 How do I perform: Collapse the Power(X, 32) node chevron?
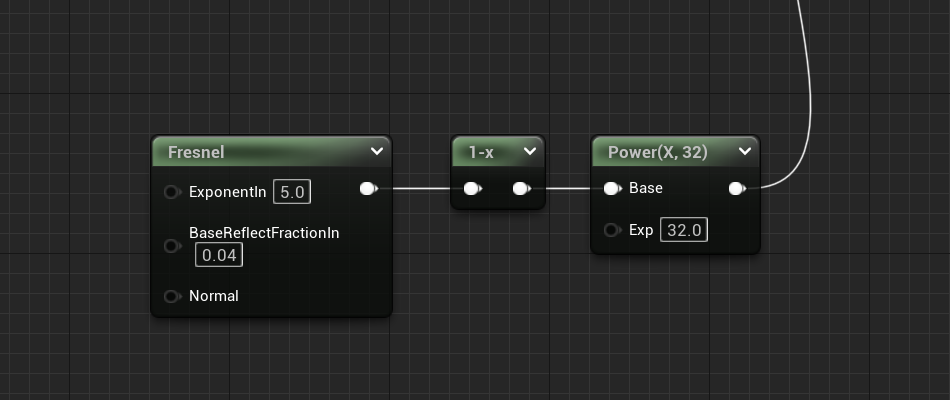(745, 152)
